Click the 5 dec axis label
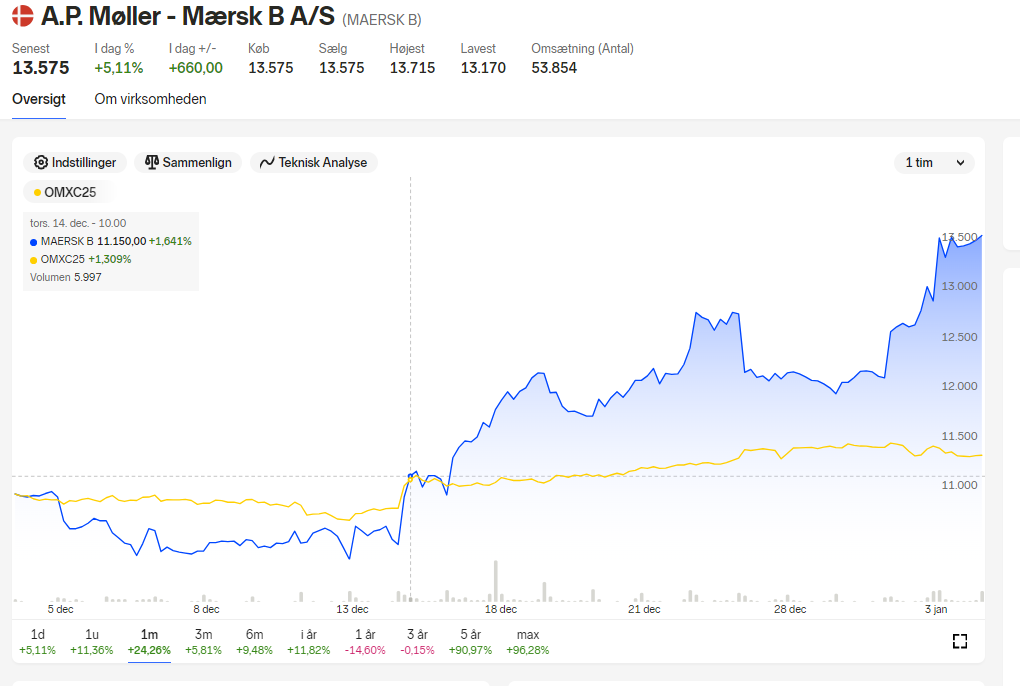 60,609
